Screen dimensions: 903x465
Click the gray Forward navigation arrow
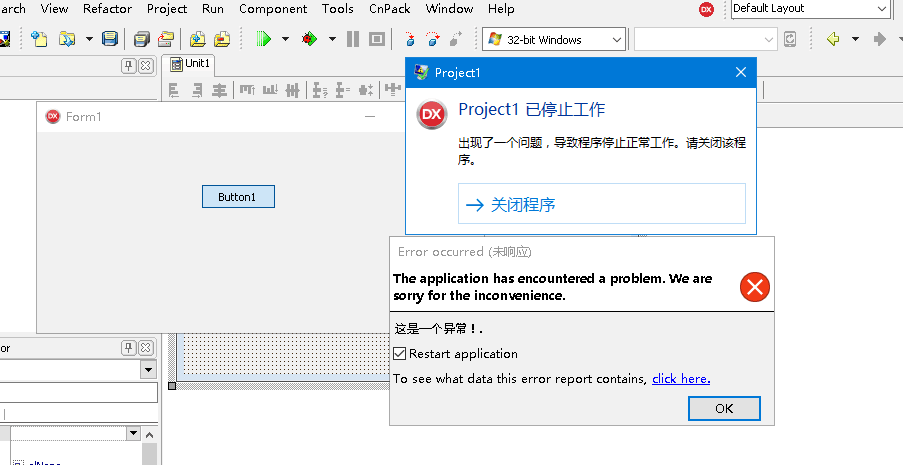click(x=879, y=39)
